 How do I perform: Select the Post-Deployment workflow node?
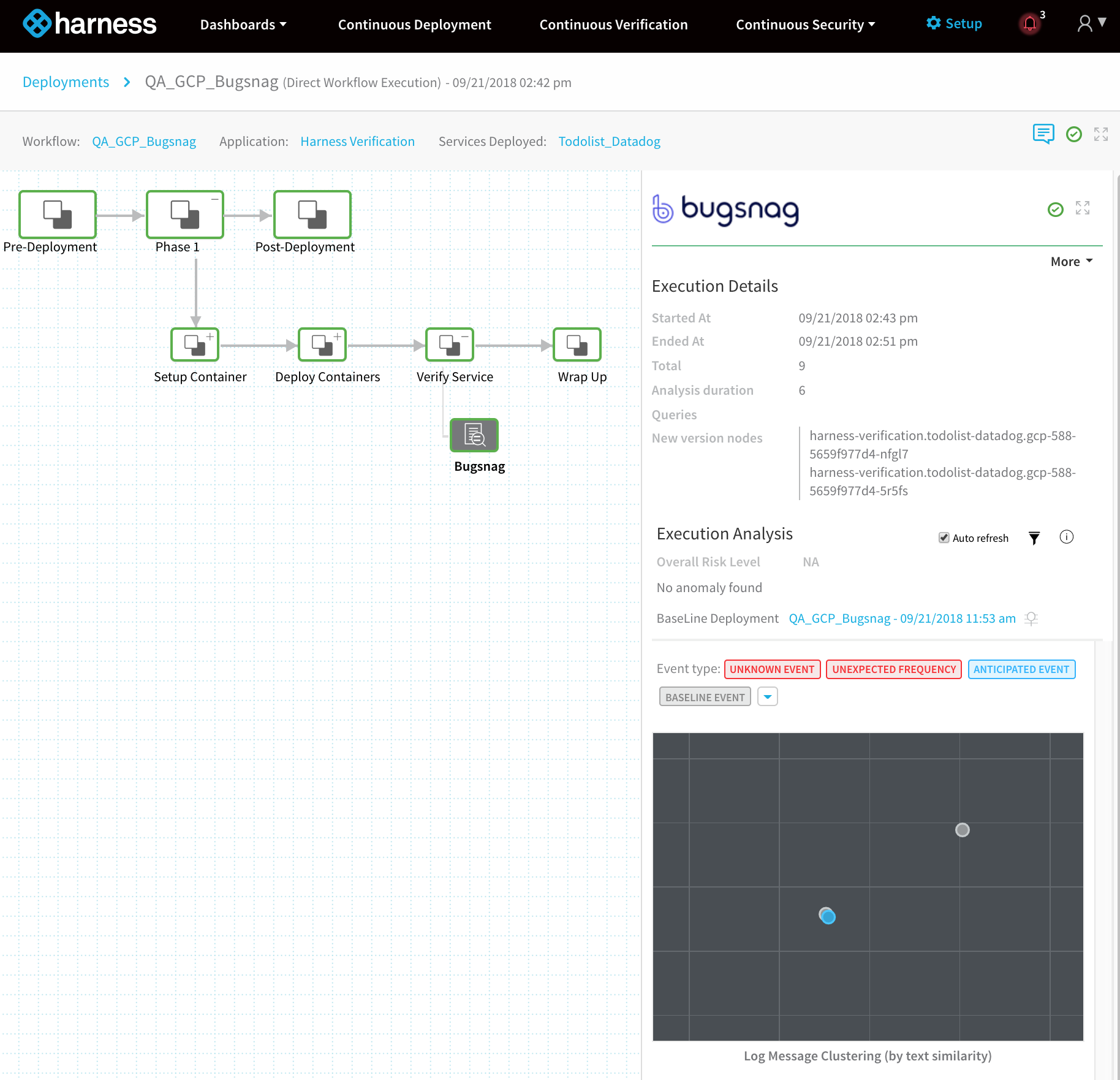coord(312,215)
